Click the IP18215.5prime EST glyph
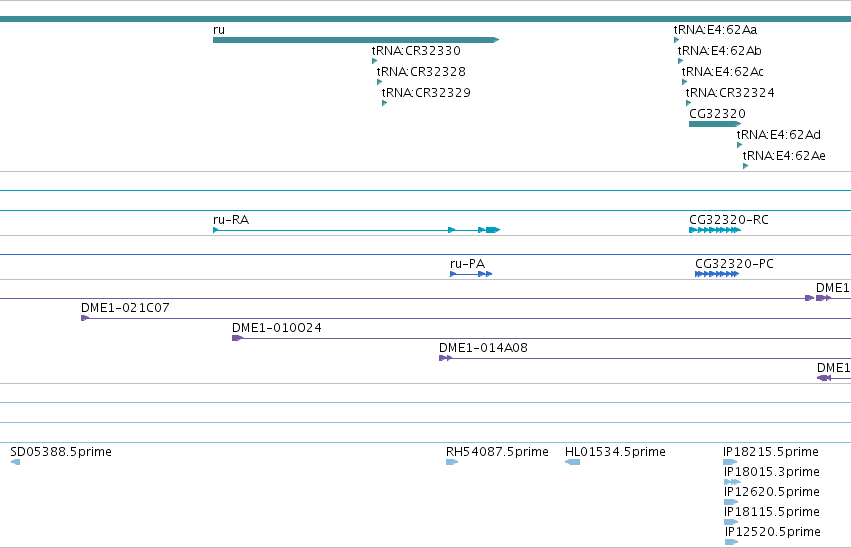The width and height of the screenshot is (851, 548). [x=730, y=462]
